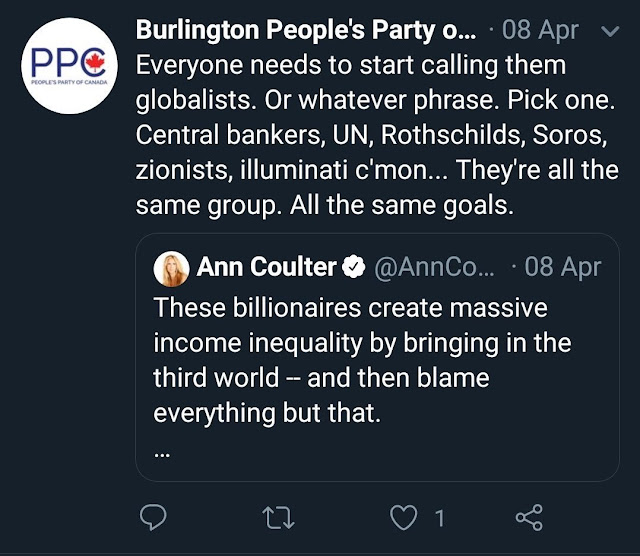Expand the ellipsis in the quoted tweet
Image resolution: width=640 pixels, height=556 pixels.
coord(162,454)
